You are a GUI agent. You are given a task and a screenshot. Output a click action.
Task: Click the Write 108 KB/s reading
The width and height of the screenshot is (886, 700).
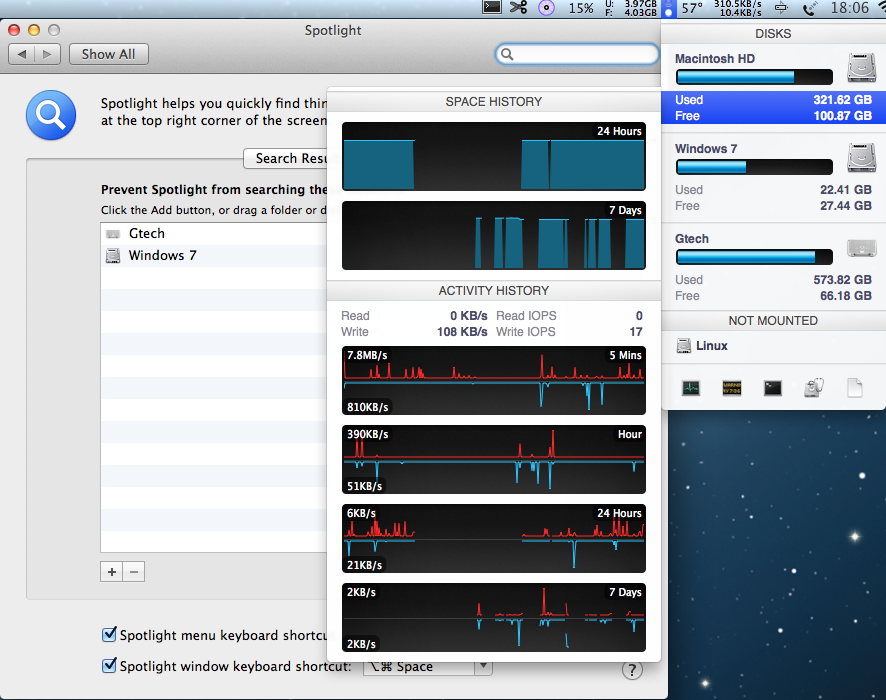[462, 332]
